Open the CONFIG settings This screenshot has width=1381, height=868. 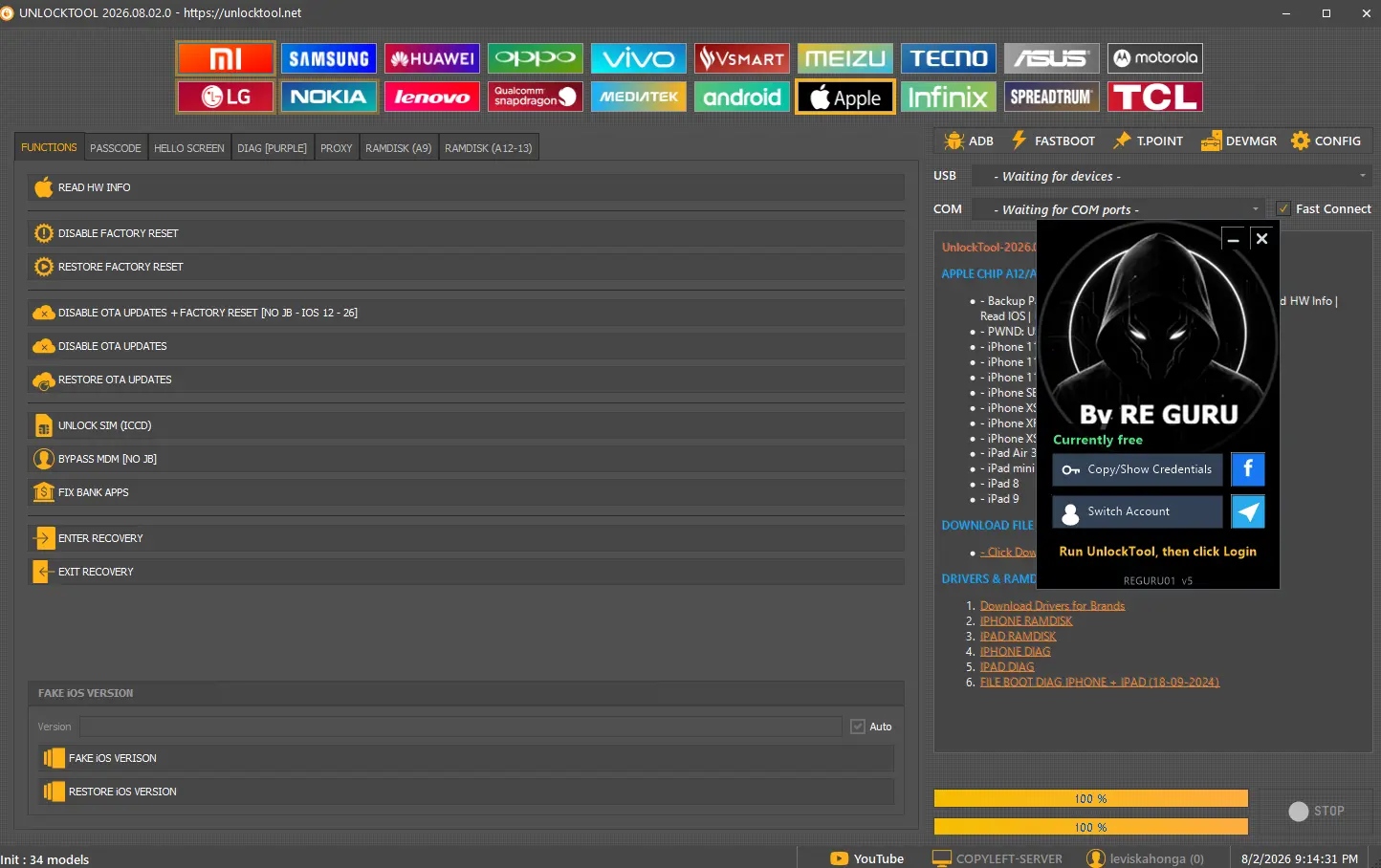[1326, 141]
